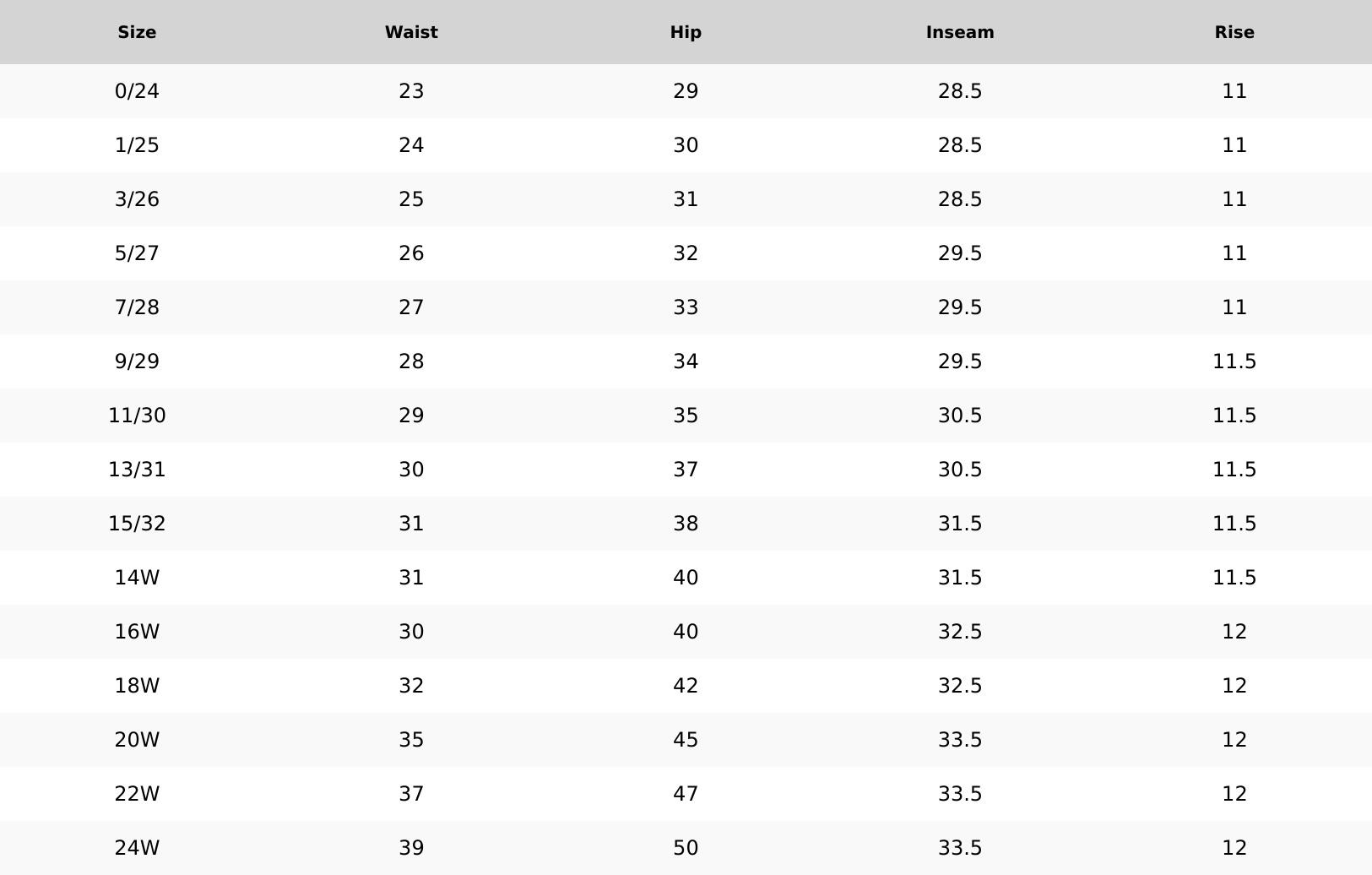Click the inseam value in the 3/26 row

960,199
